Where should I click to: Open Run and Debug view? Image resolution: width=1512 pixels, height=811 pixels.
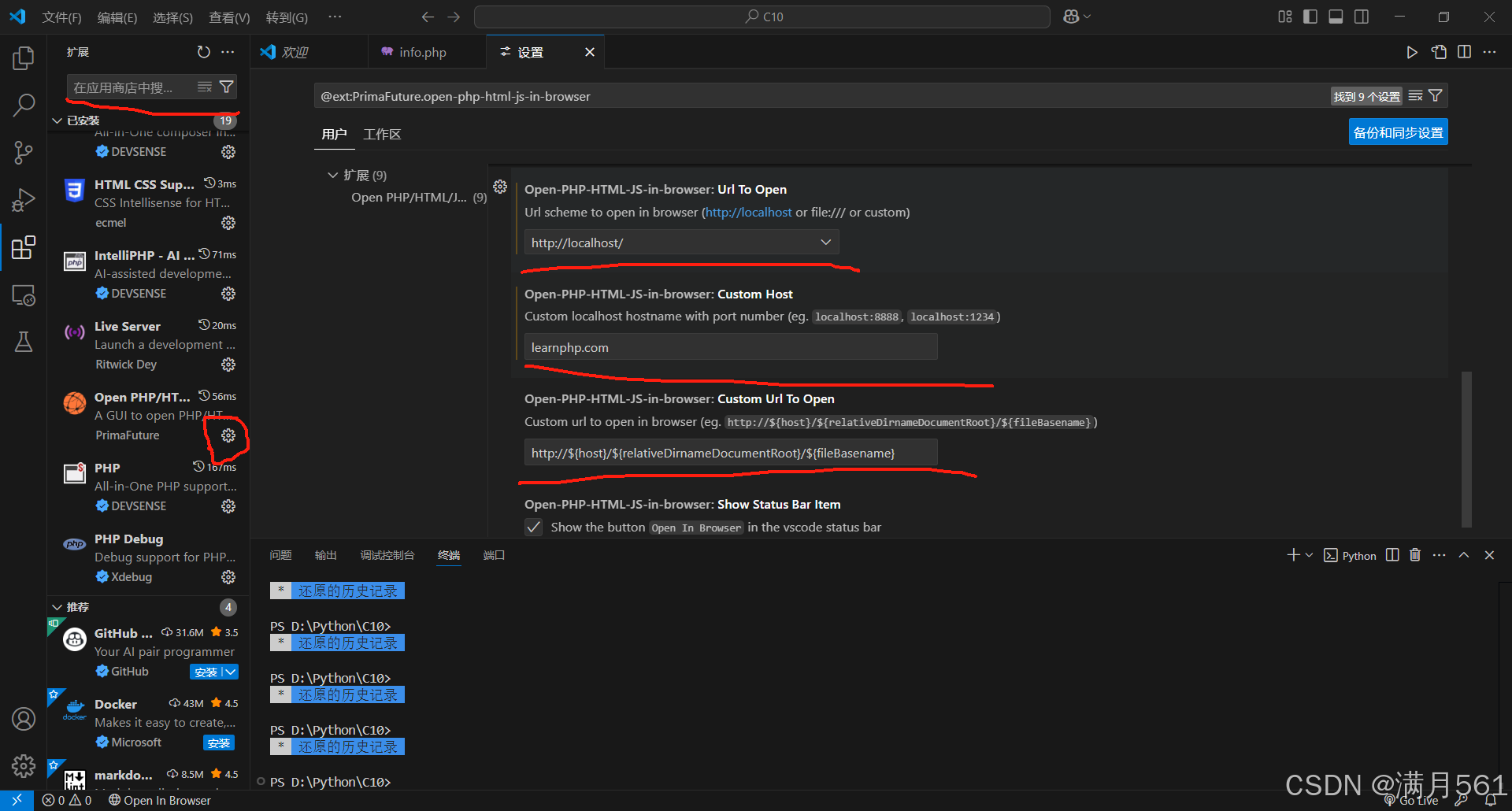click(24, 200)
